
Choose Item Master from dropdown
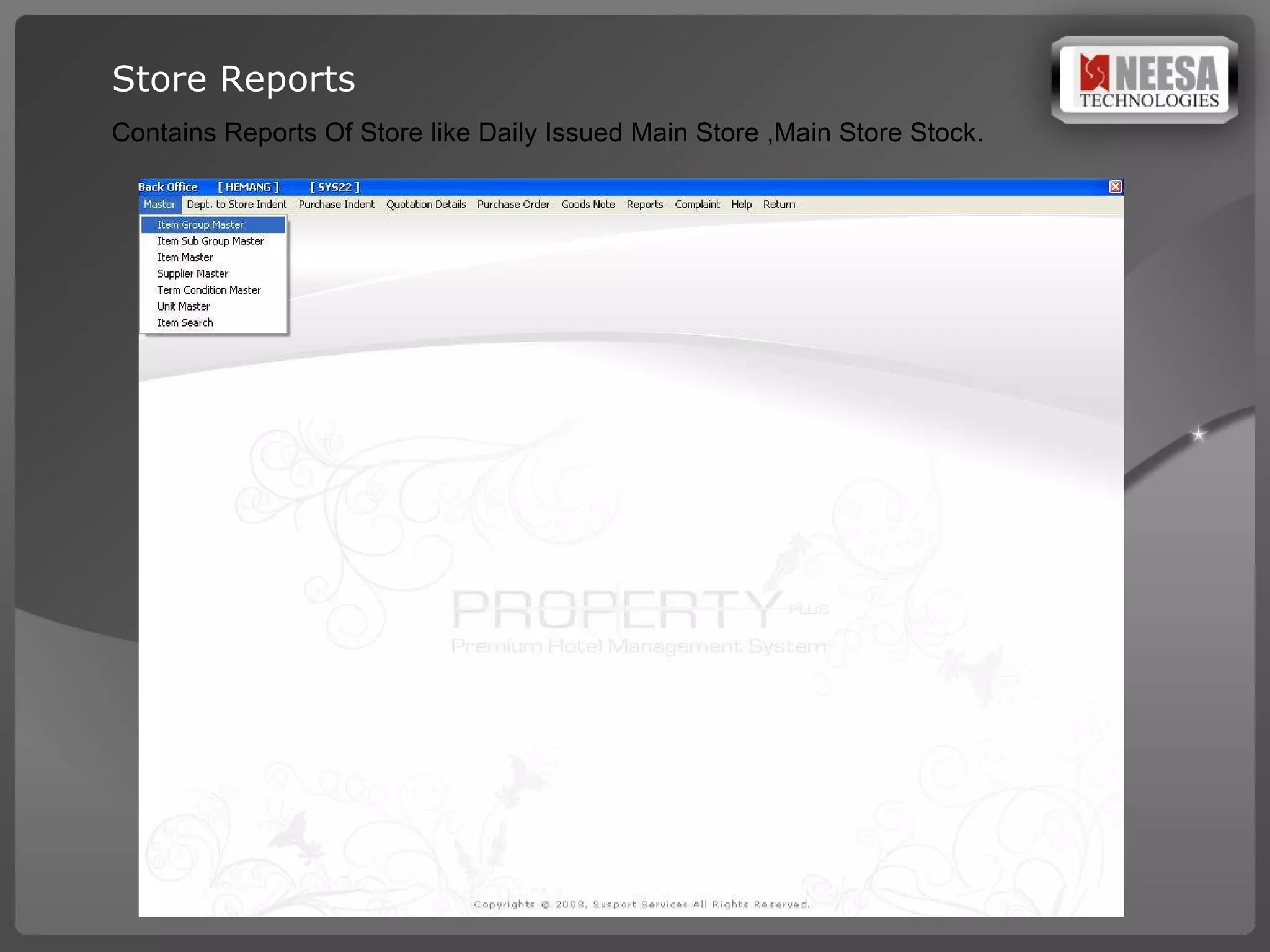213,257
